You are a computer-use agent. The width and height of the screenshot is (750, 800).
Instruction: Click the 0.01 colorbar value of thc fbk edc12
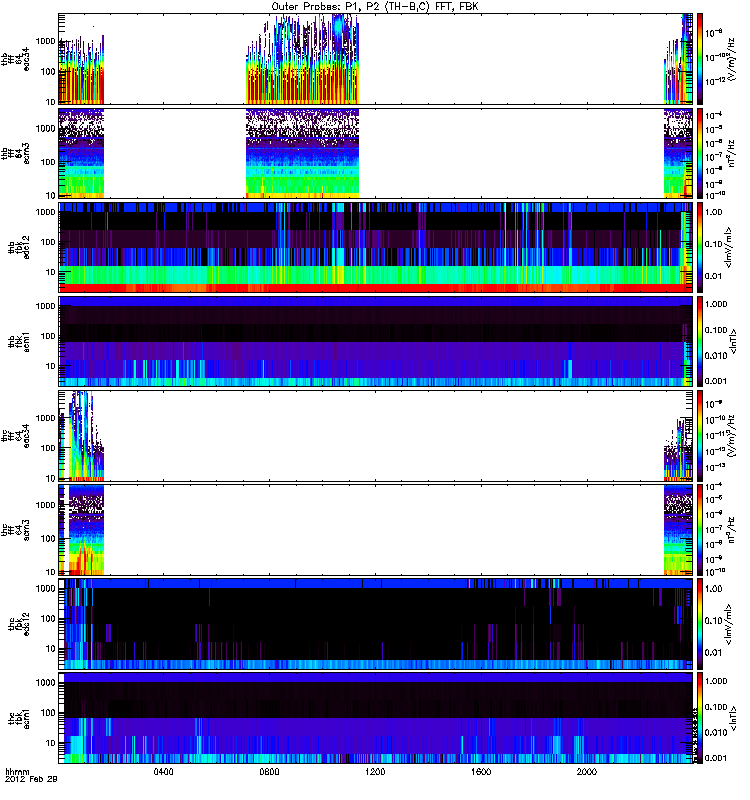(713, 653)
